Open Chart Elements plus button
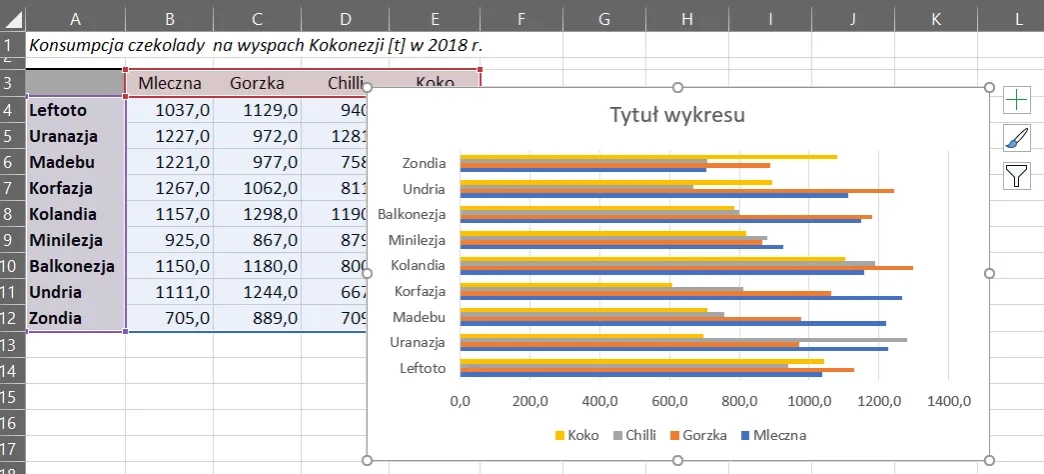This screenshot has width=1044, height=474. click(x=1016, y=100)
